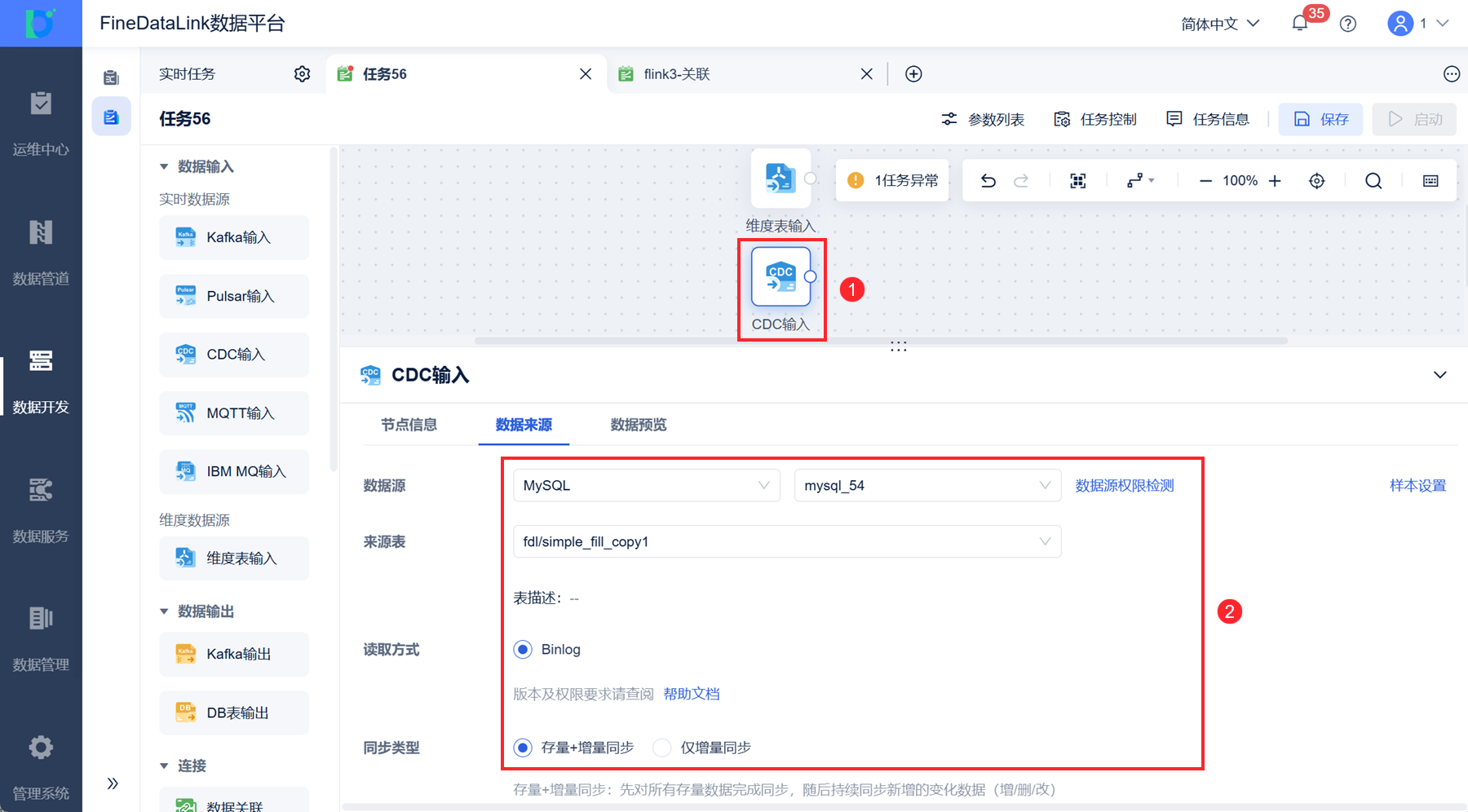The height and width of the screenshot is (812, 1468).
Task: Click the 保存 save button
Action: click(1320, 119)
